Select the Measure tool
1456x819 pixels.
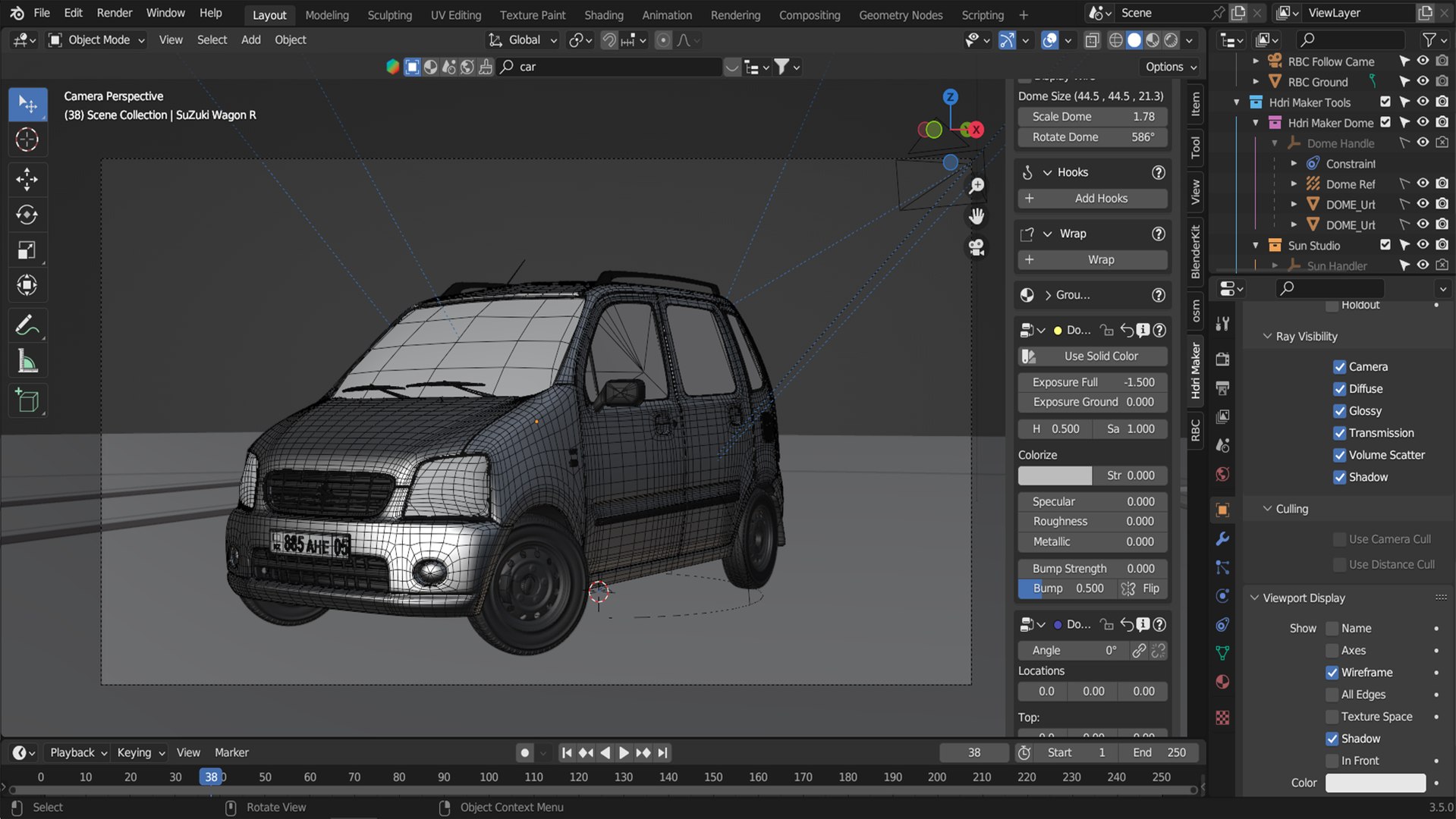tap(27, 362)
